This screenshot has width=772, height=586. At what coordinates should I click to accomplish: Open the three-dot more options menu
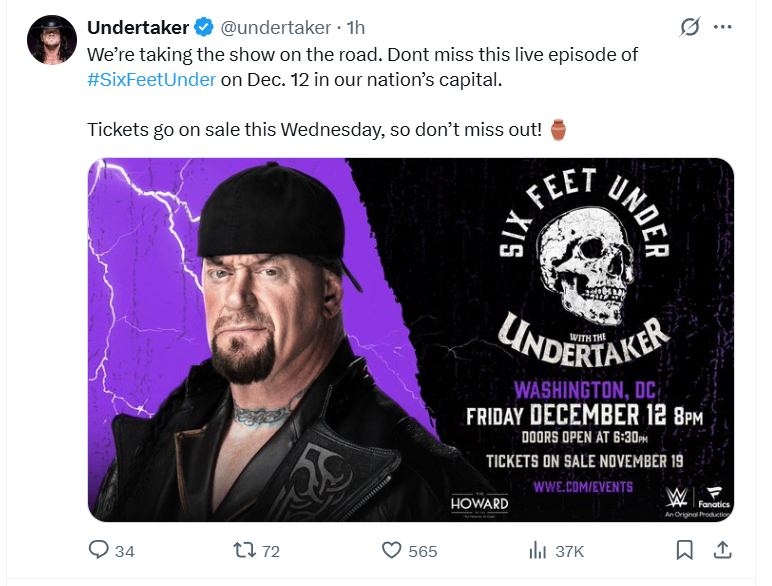[x=722, y=28]
